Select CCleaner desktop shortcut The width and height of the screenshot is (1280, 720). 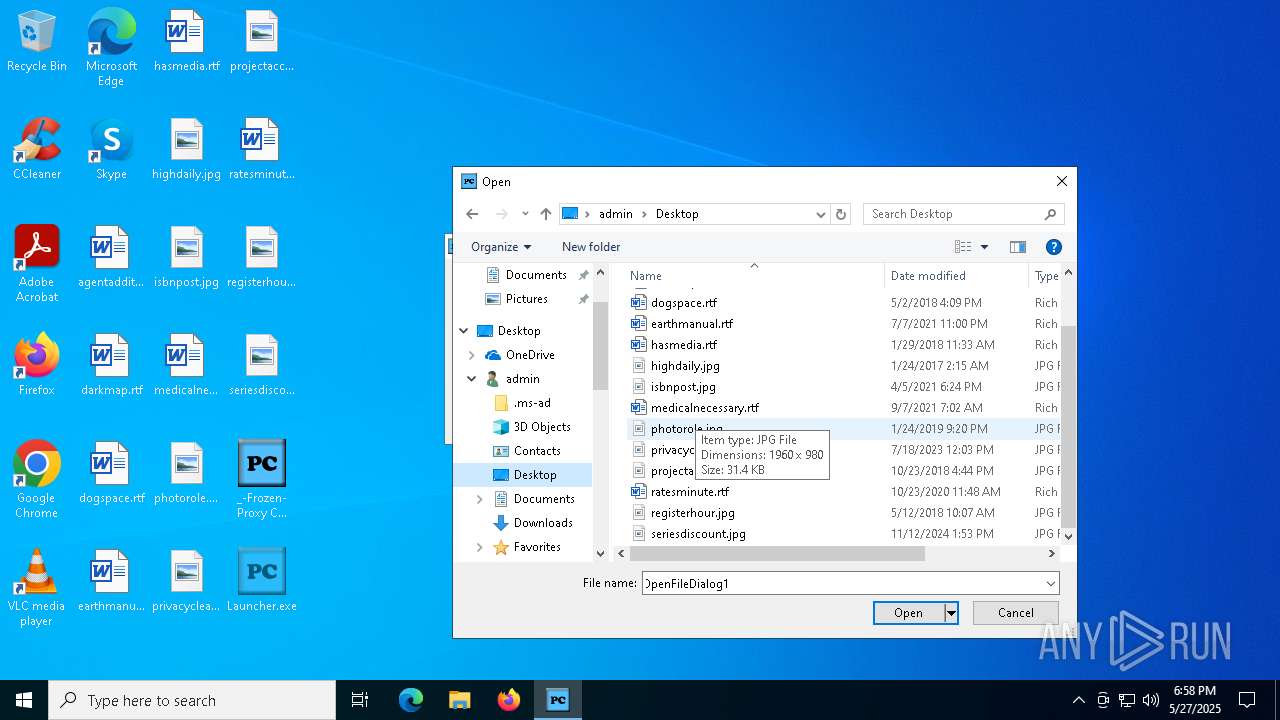click(37, 149)
